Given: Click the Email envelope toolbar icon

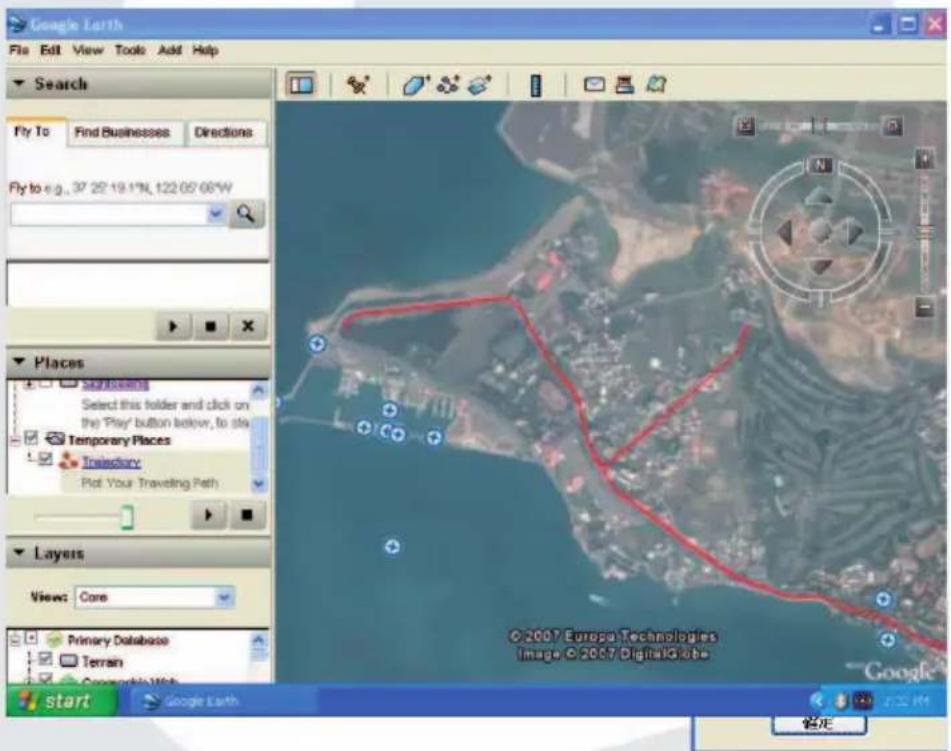Looking at the screenshot, I should click(x=594, y=84).
